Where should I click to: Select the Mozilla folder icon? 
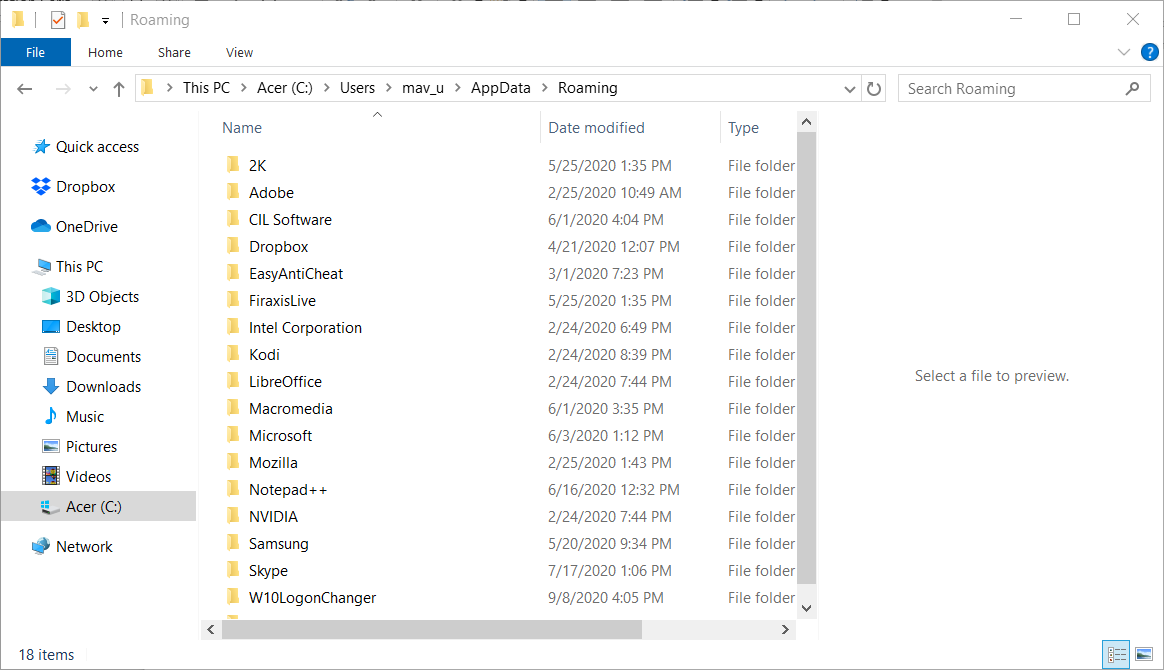tap(233, 462)
